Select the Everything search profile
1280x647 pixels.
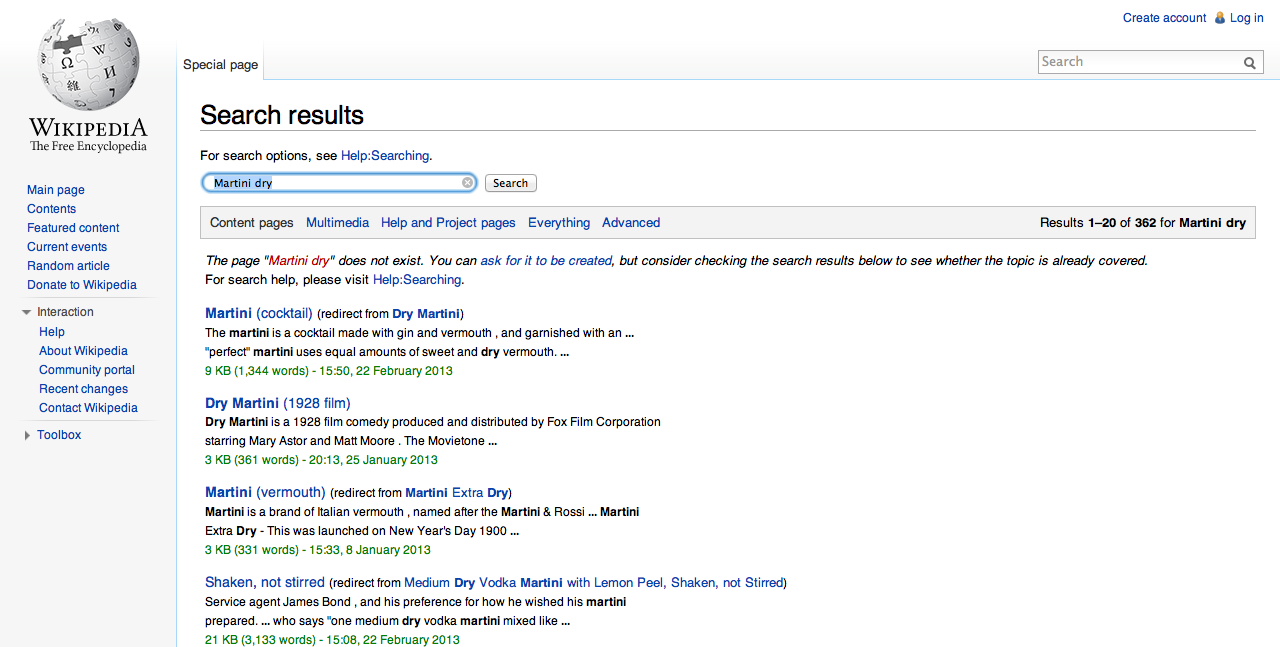point(559,223)
